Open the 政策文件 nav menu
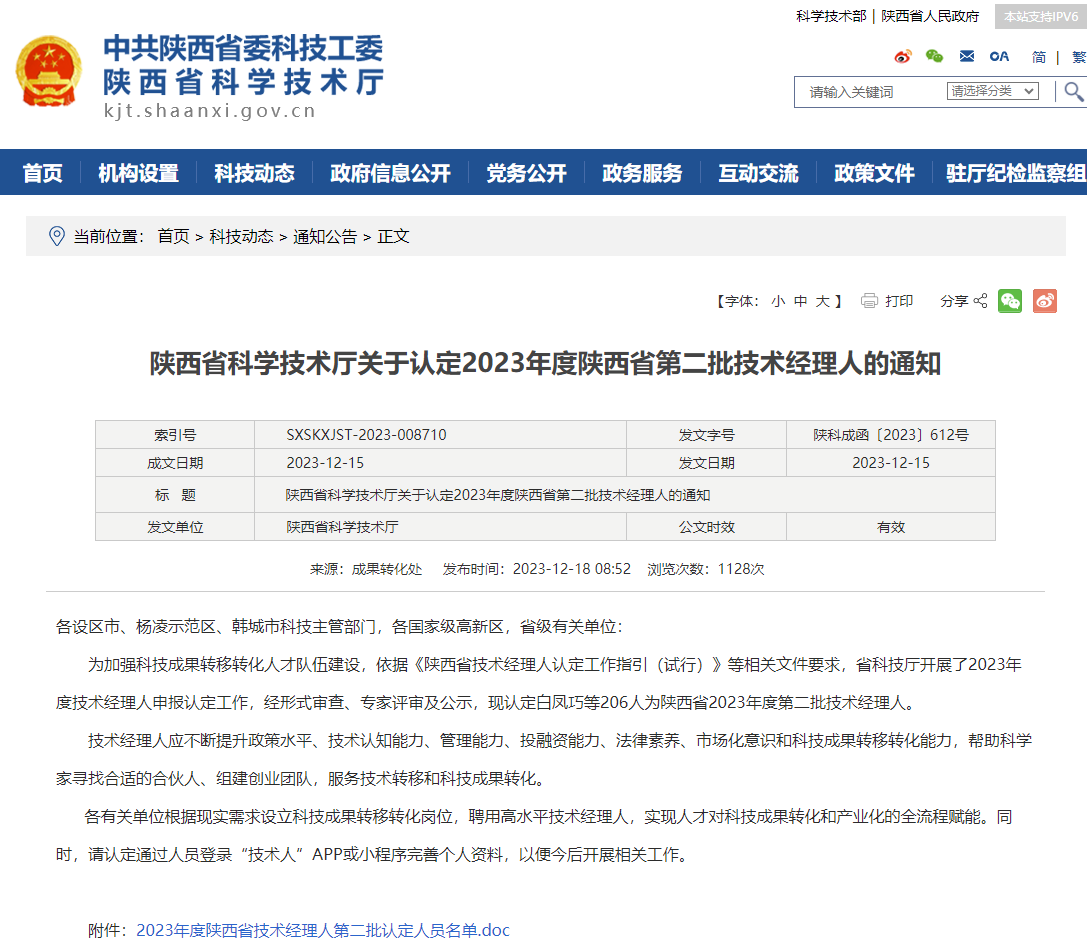Image resolution: width=1087 pixels, height=944 pixels. click(x=874, y=173)
